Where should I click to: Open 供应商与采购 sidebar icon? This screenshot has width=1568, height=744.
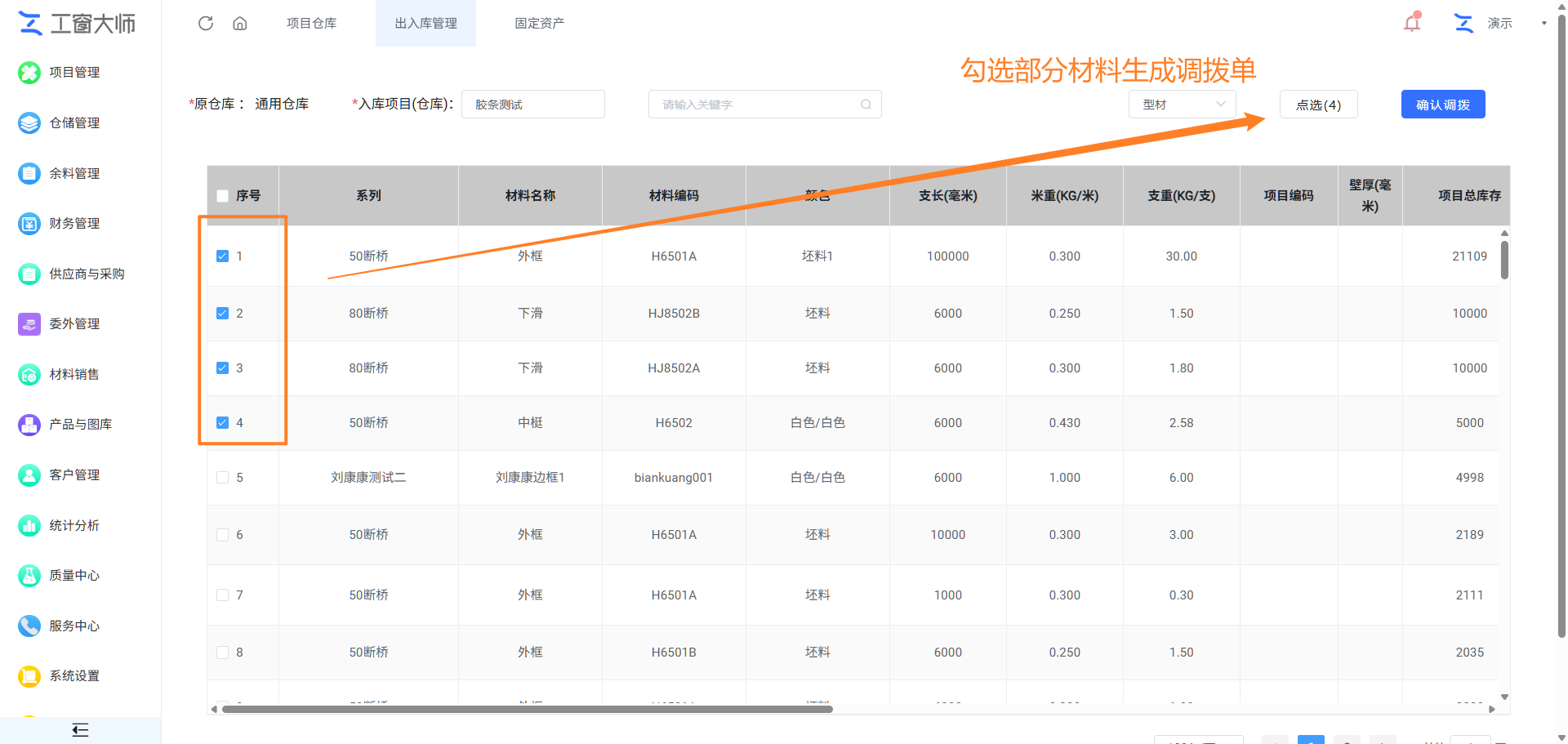(29, 274)
